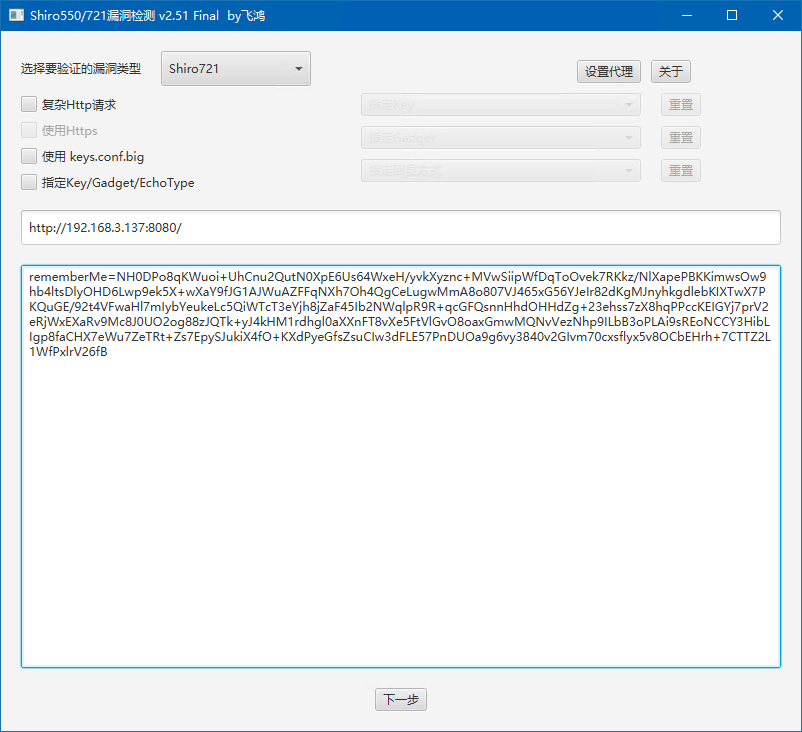The width and height of the screenshot is (802, 732).
Task: Open the Shiro721 vulnerability type dropdown
Action: [236, 69]
